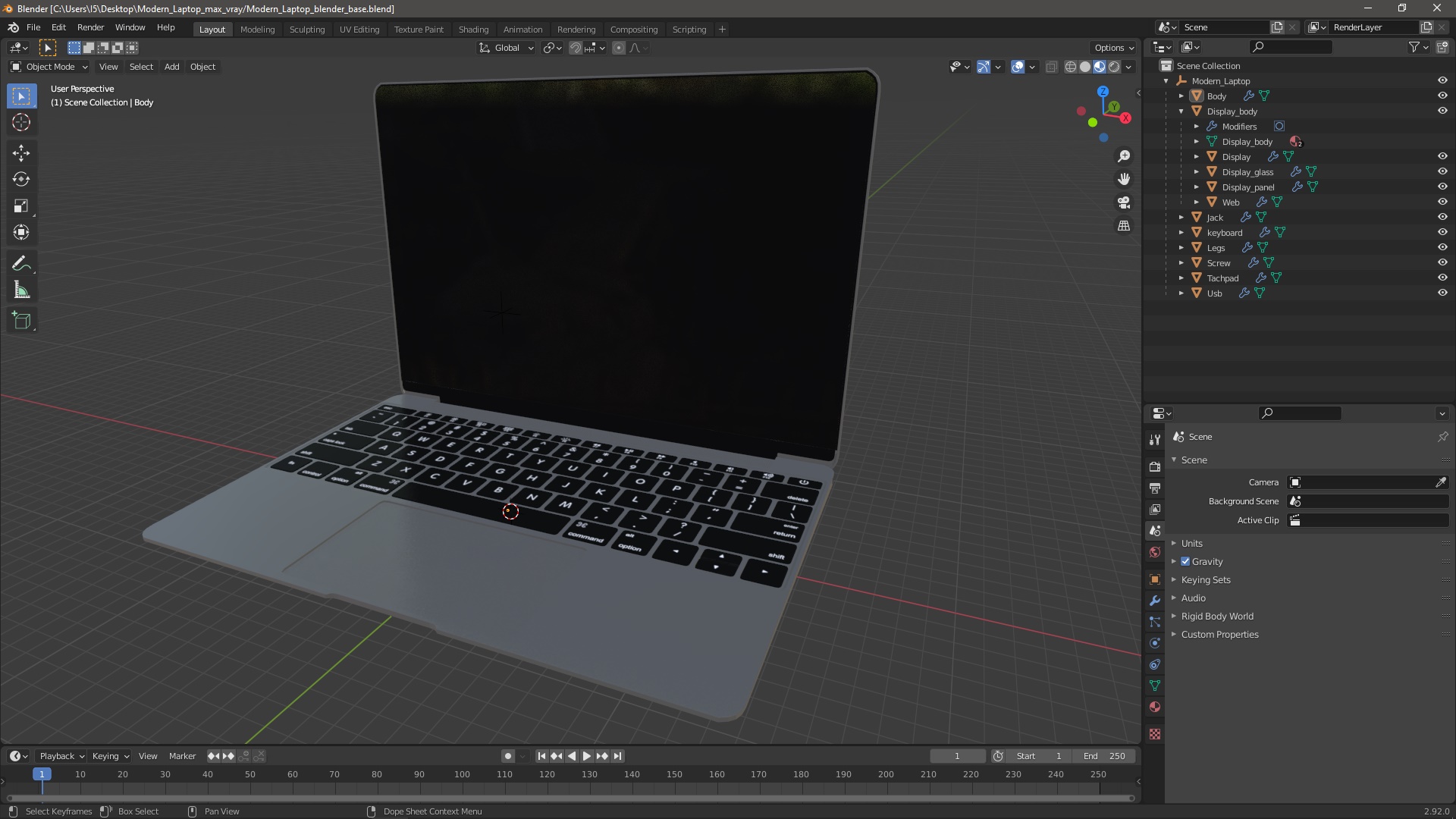The image size is (1456, 819).
Task: Open the Material properties tab
Action: pos(1155,707)
